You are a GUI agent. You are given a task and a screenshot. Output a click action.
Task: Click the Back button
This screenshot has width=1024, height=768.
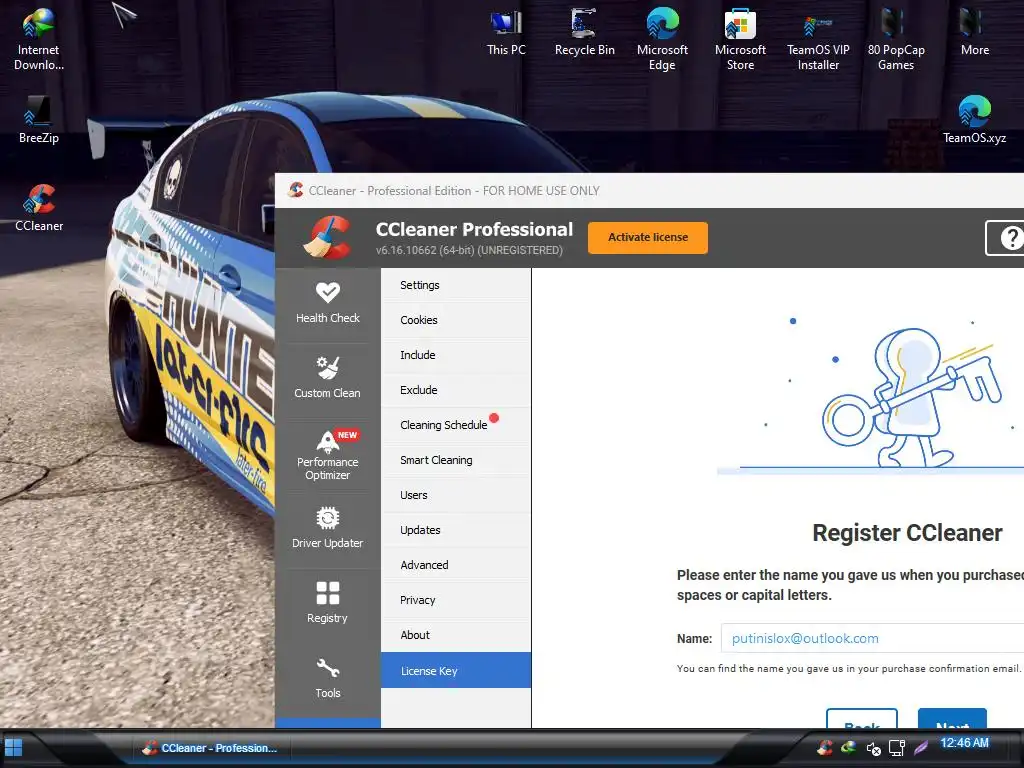tap(861, 718)
